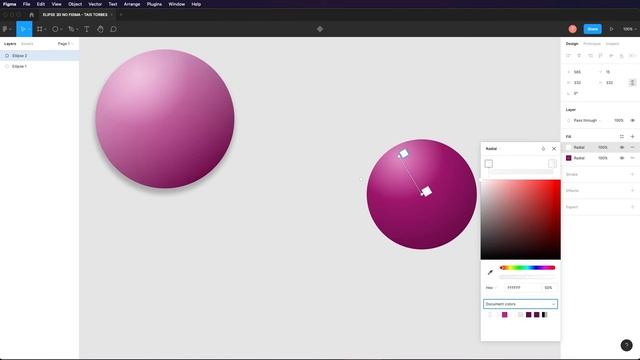Open the Object menu
The image size is (640, 360).
point(75,4)
